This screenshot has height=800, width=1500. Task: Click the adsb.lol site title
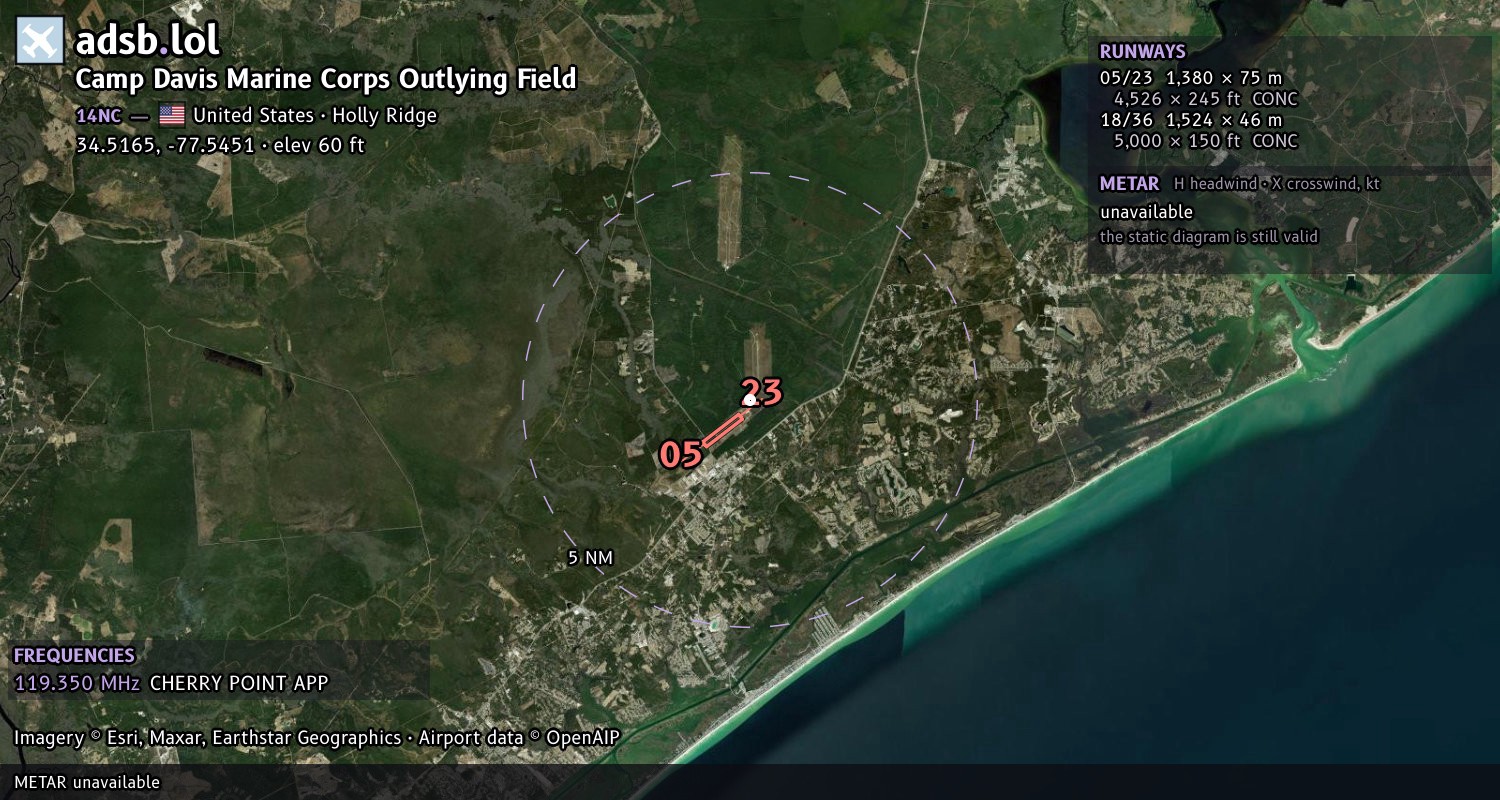pyautogui.click(x=148, y=41)
